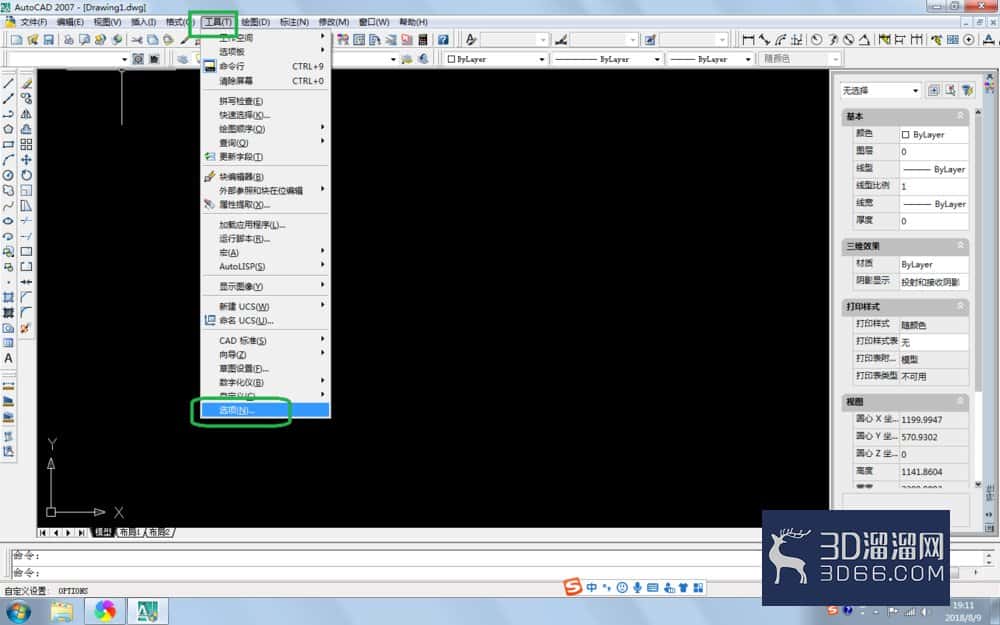1000x625 pixels.
Task: Select the Rotate modify tool
Action: tap(26, 175)
